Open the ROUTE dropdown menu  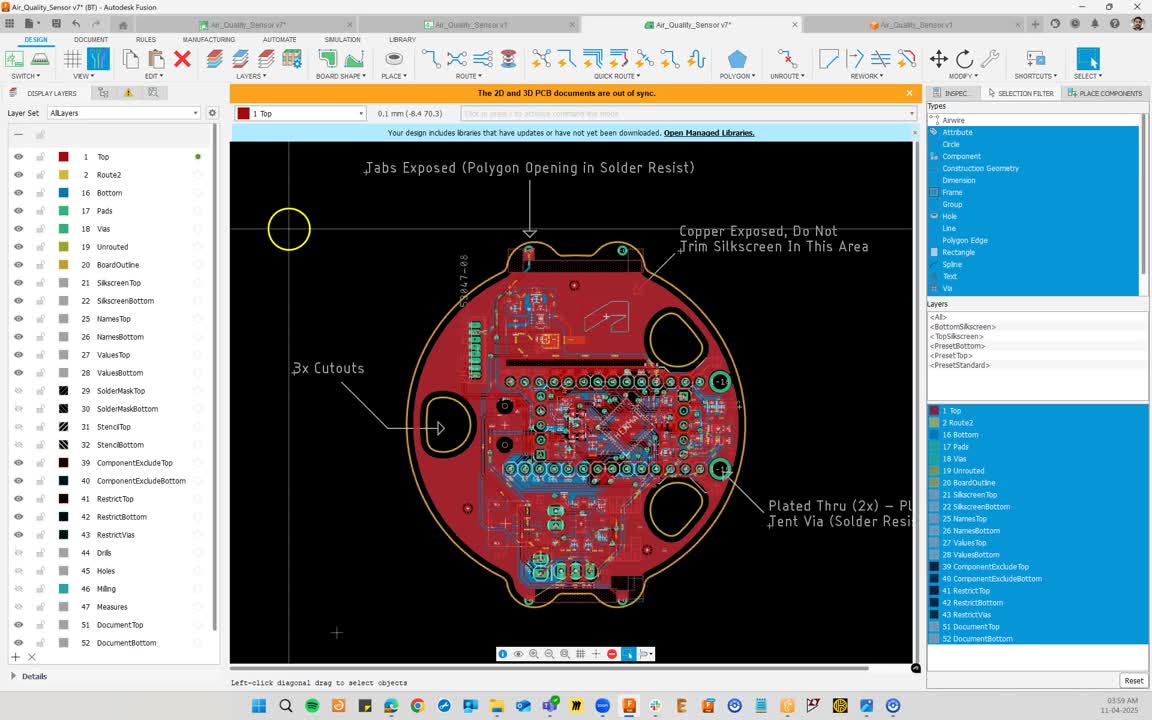tap(469, 76)
